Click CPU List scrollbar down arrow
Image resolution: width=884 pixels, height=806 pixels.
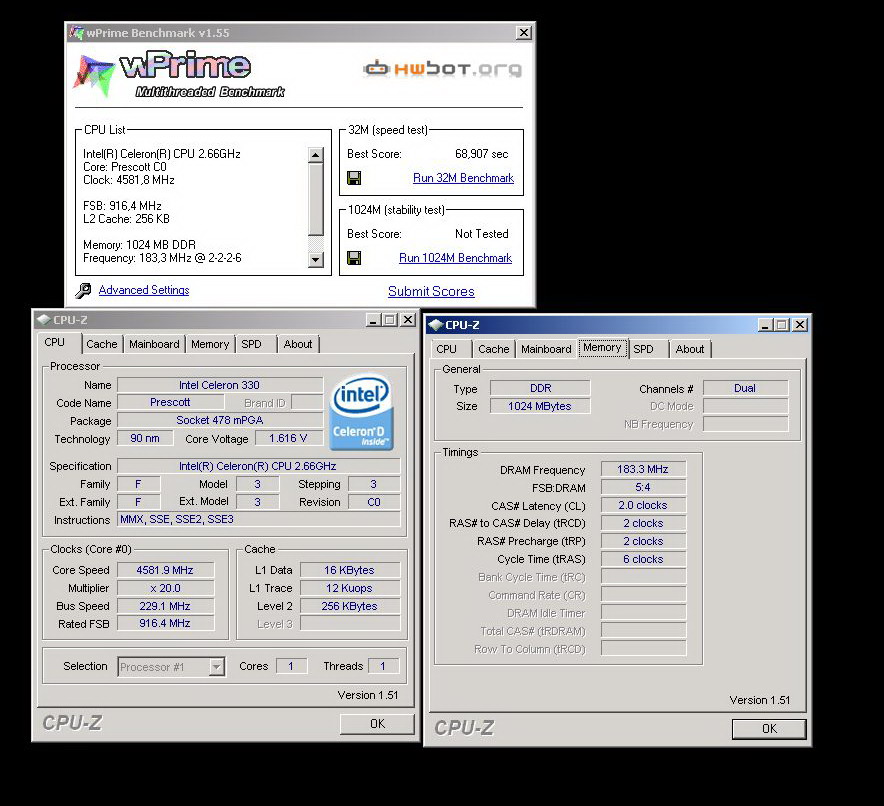pos(316,260)
